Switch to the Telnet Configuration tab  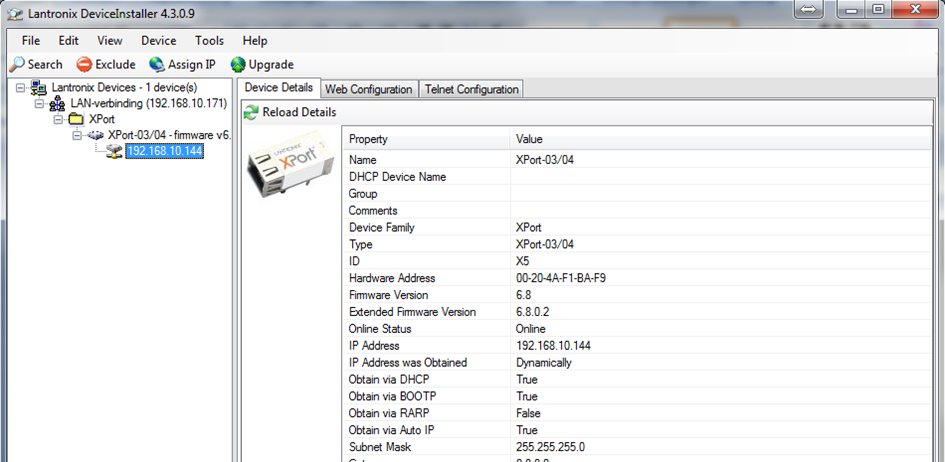[x=471, y=89]
